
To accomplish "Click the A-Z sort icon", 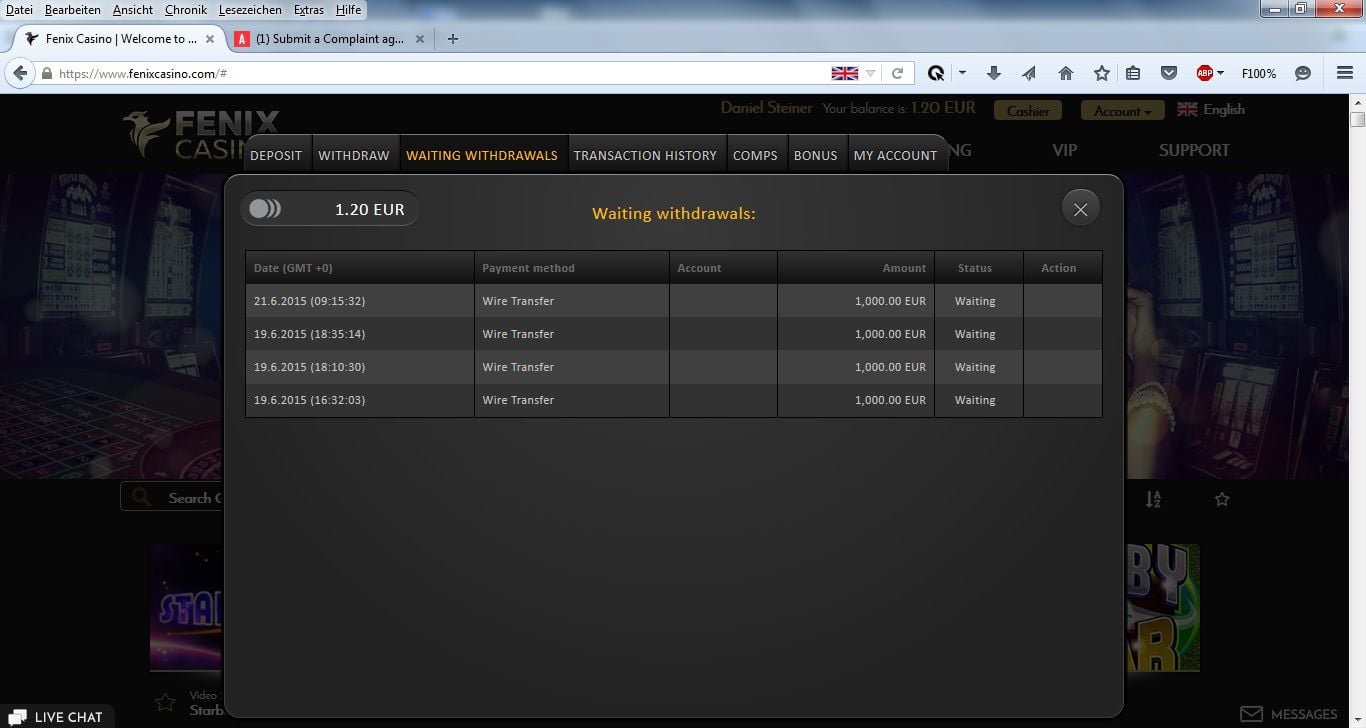I will tap(1153, 499).
